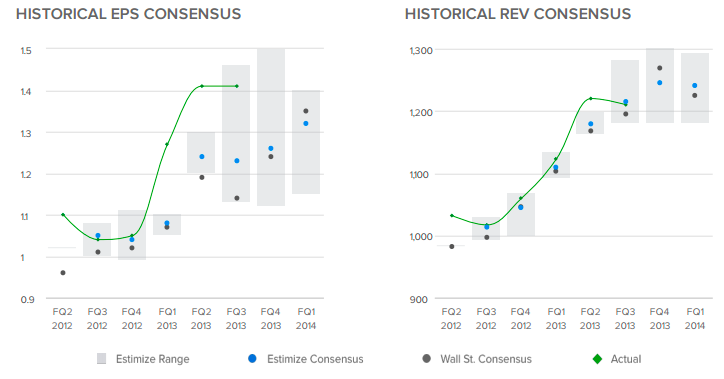Click FQ2 2013 actual green point in EPS chart

[x=202, y=86]
